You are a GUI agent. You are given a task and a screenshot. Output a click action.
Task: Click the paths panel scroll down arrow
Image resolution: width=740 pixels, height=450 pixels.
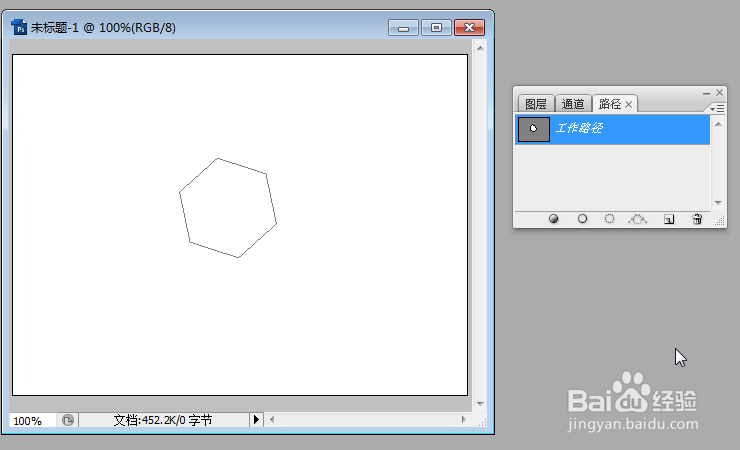pyautogui.click(x=718, y=203)
